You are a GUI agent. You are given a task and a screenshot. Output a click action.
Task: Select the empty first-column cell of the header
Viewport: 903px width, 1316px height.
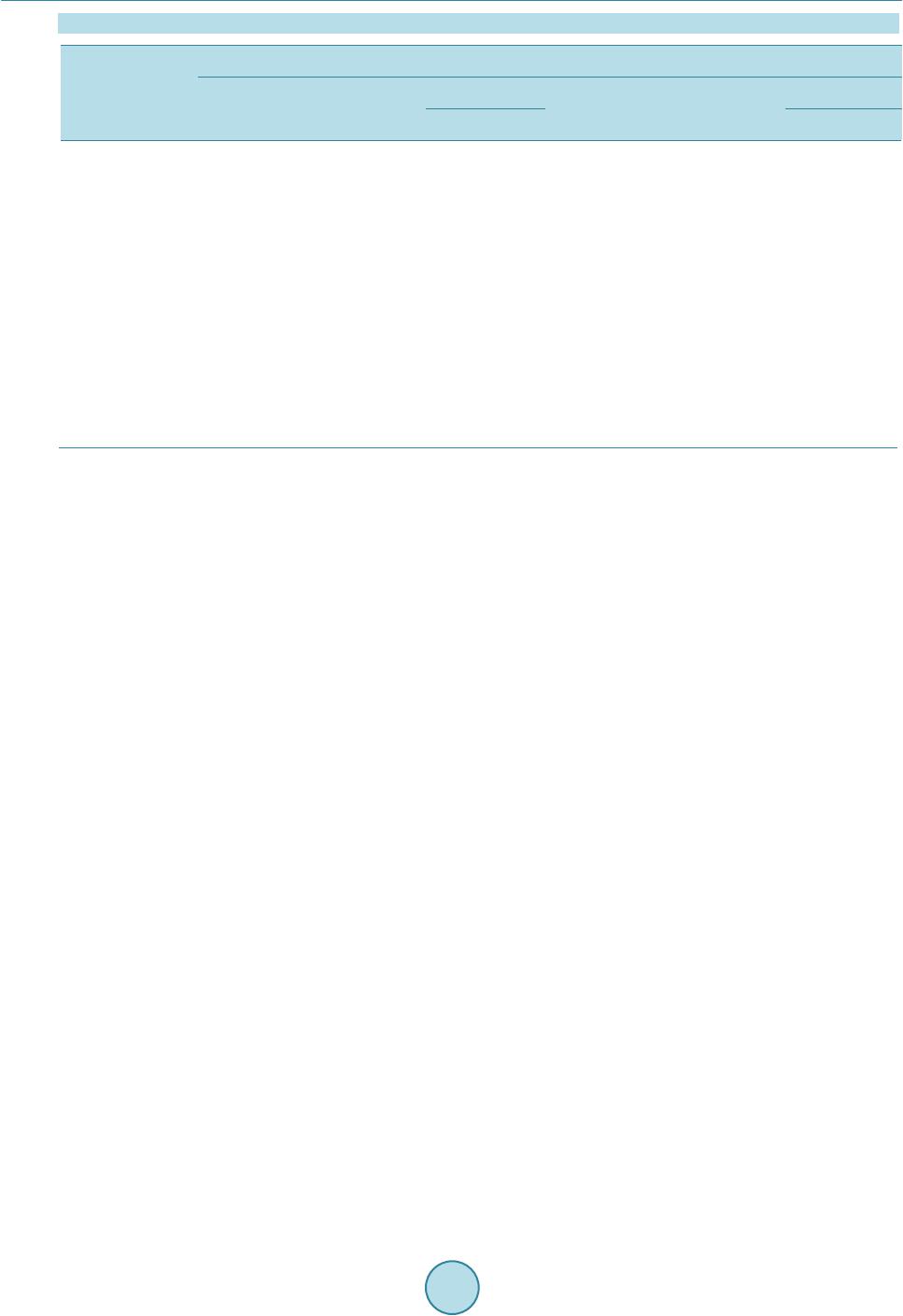pos(129,93)
